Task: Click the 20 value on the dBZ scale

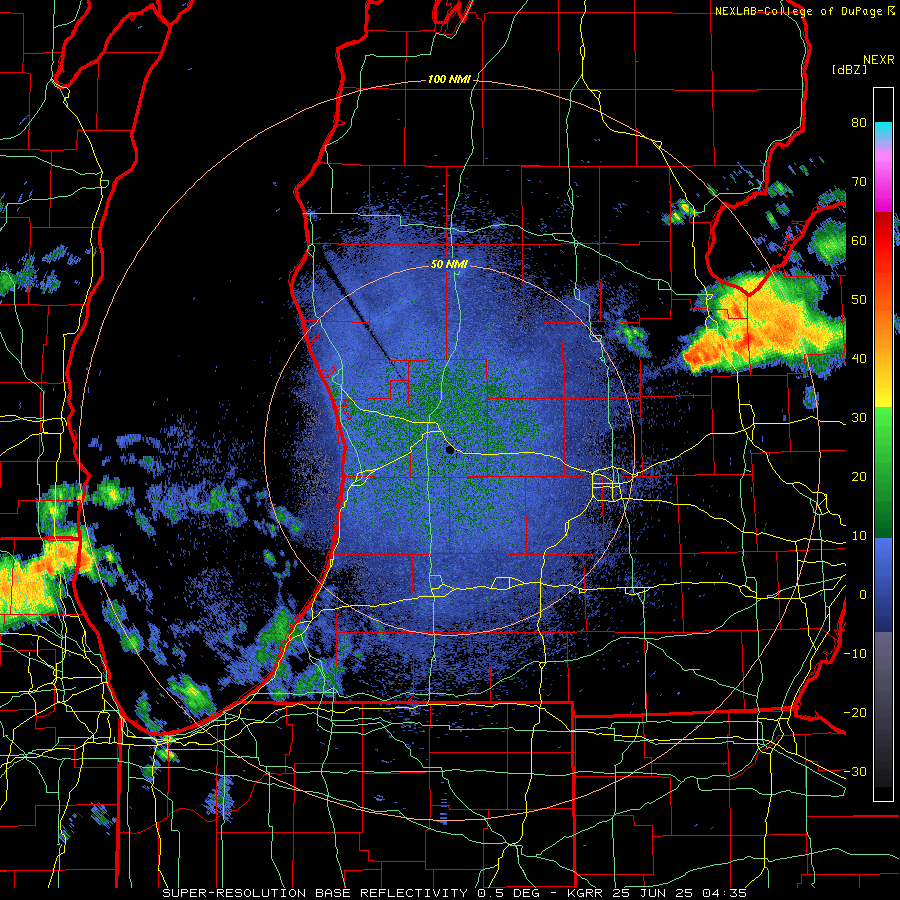Action: tap(859, 476)
